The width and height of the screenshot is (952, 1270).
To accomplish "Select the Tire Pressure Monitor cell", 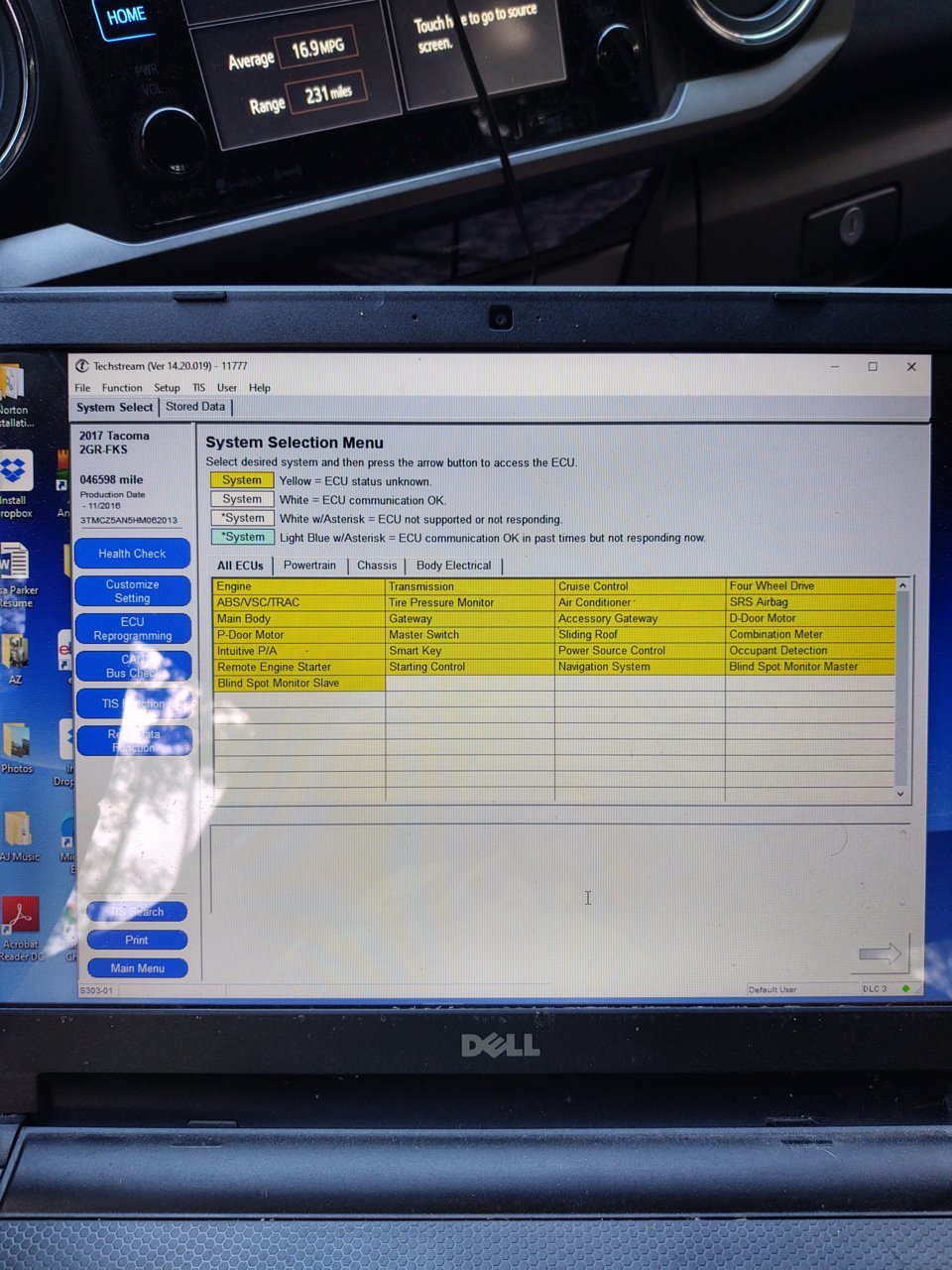I will click(x=470, y=602).
